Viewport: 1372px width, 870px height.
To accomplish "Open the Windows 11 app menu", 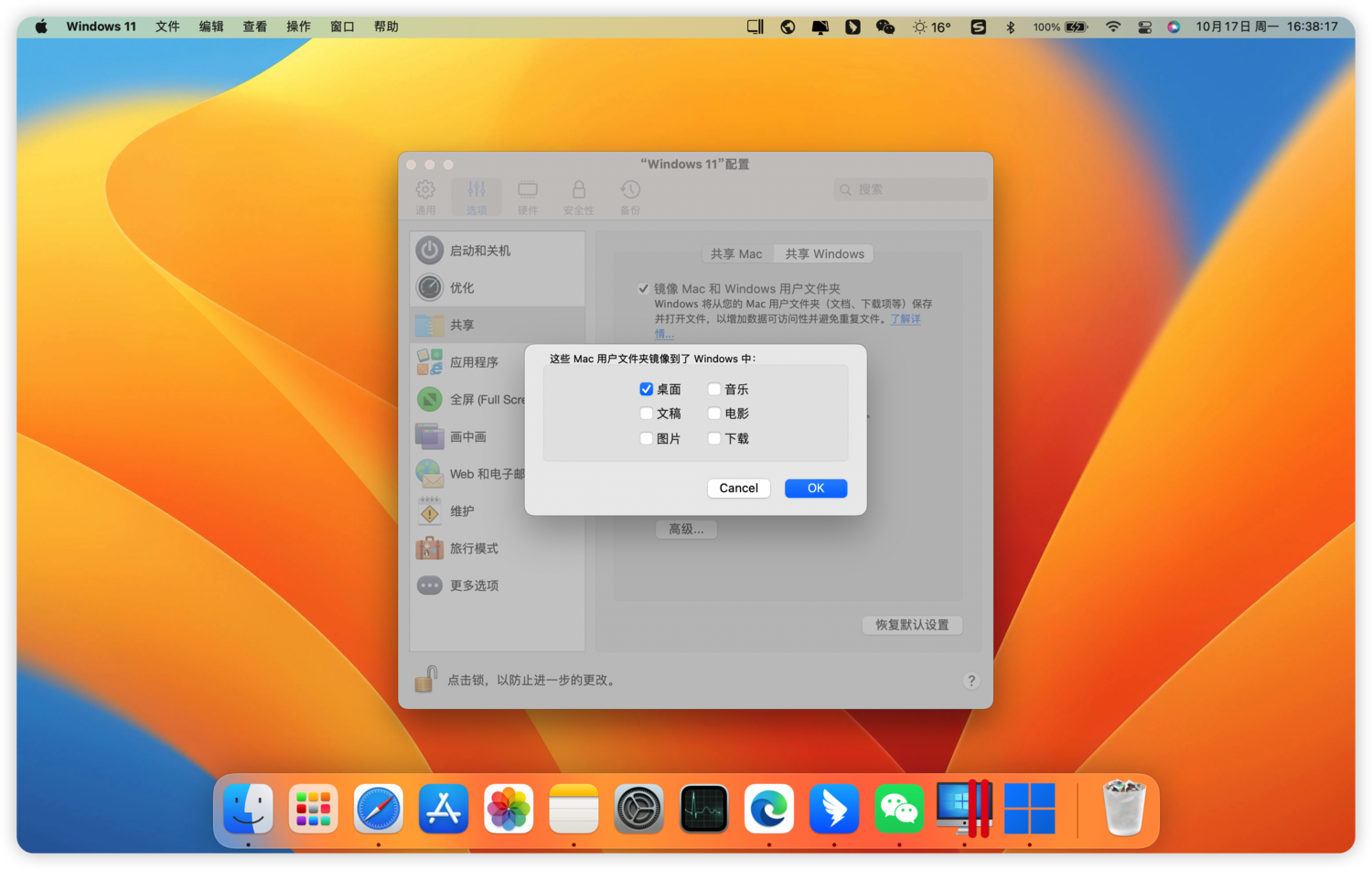I will [101, 27].
